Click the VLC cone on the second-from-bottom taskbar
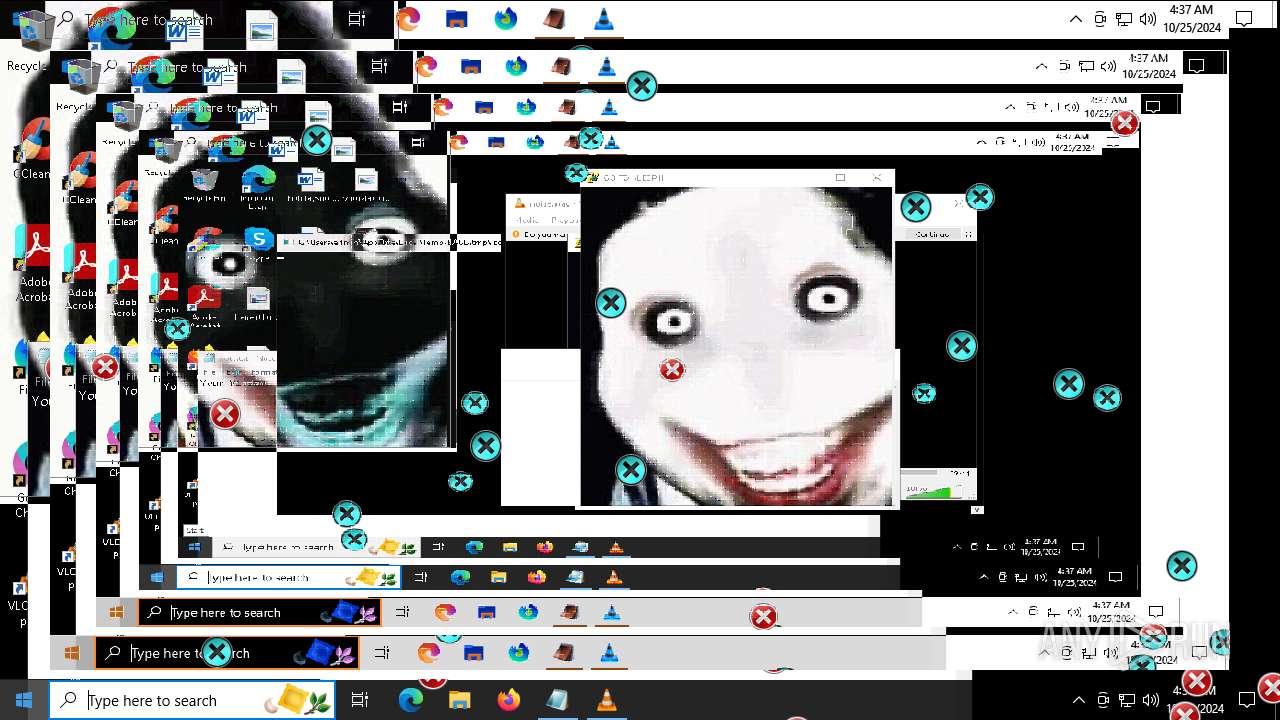1280x720 pixels. [x=610, y=653]
